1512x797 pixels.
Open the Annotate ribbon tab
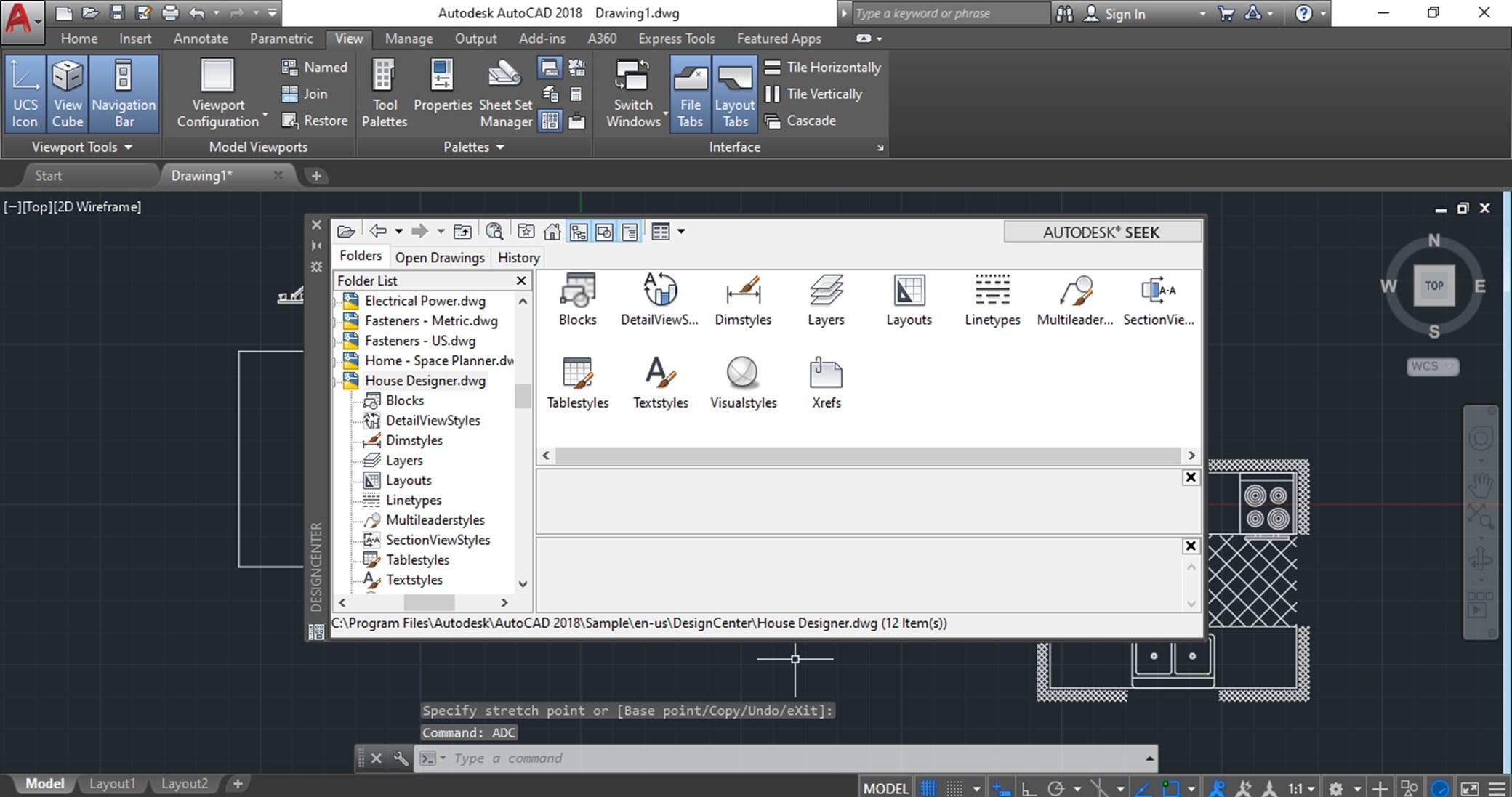[201, 39]
